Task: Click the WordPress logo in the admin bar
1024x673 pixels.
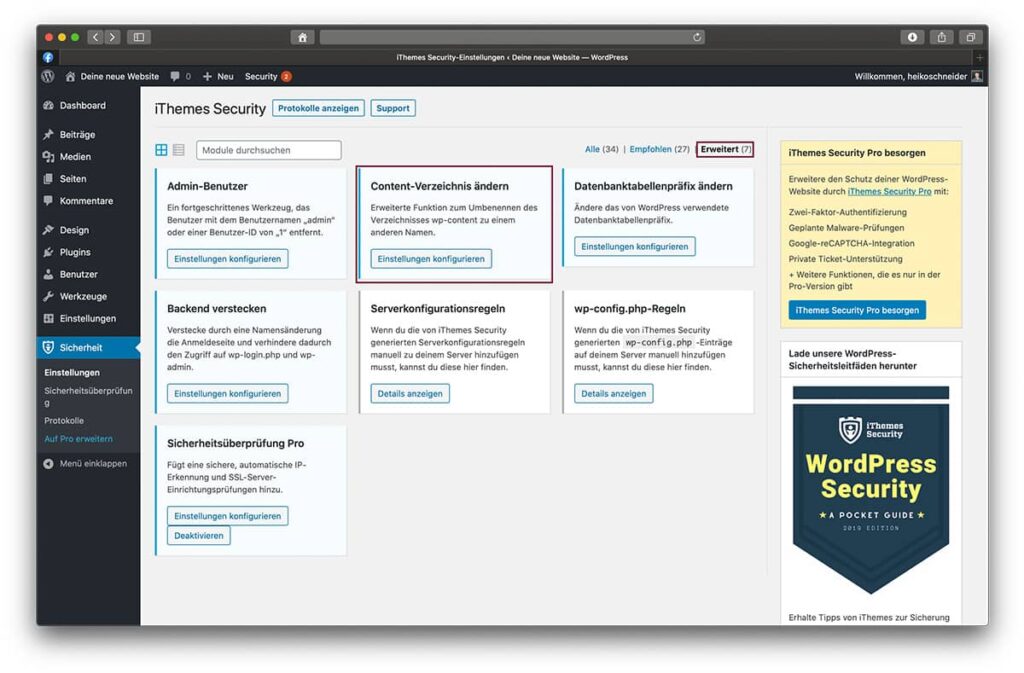Action: click(47, 76)
